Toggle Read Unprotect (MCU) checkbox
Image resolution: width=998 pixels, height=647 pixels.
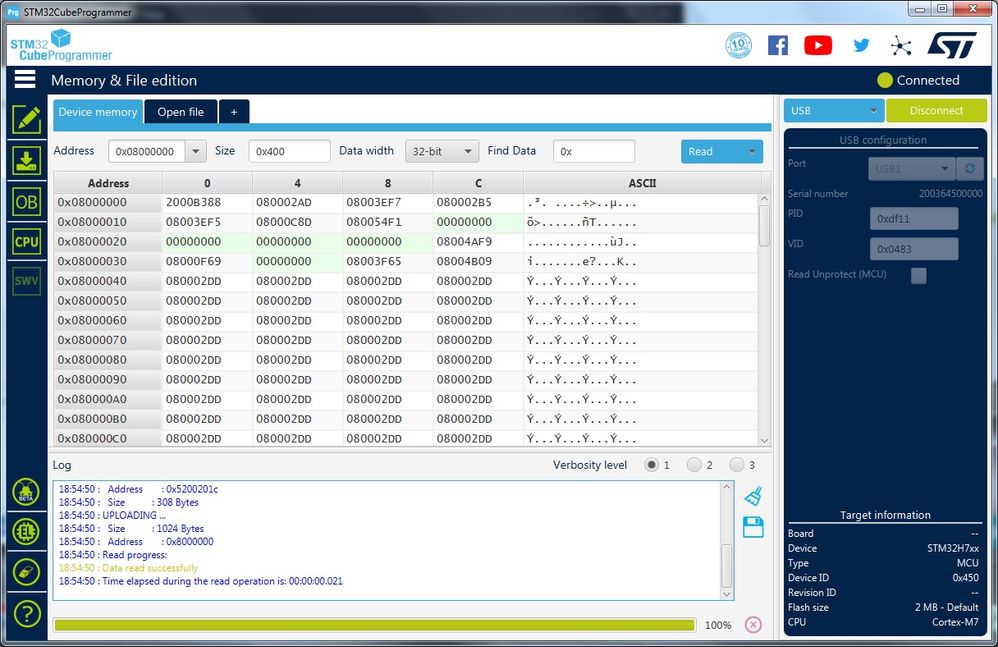[x=918, y=275]
